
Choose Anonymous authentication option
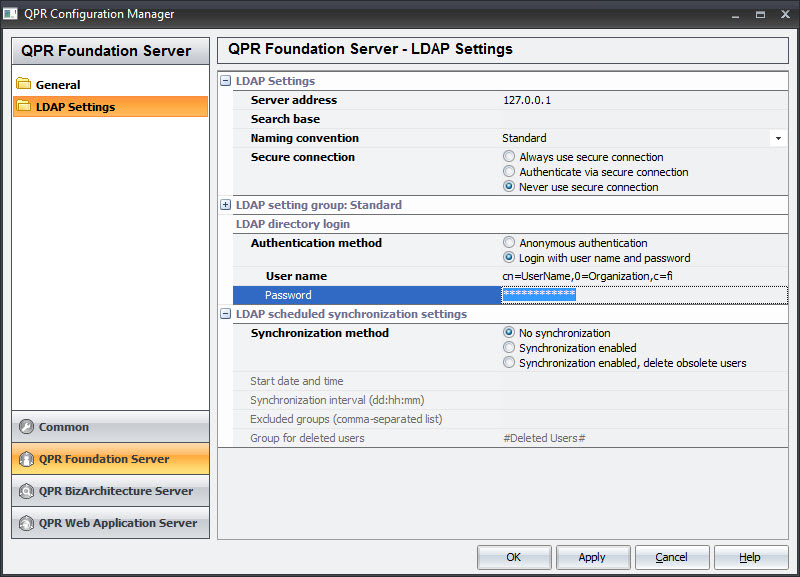click(x=509, y=242)
